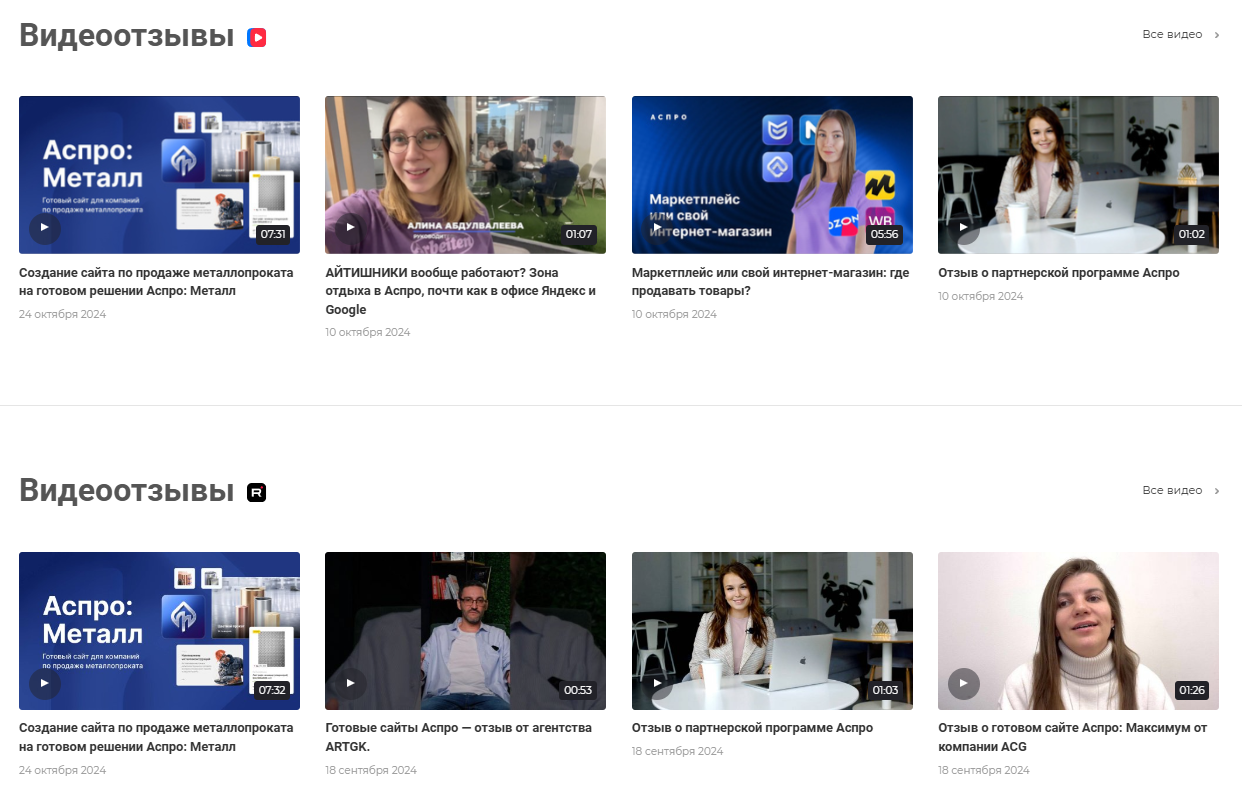Click the first Видеоотзывы heading text

tap(126, 36)
